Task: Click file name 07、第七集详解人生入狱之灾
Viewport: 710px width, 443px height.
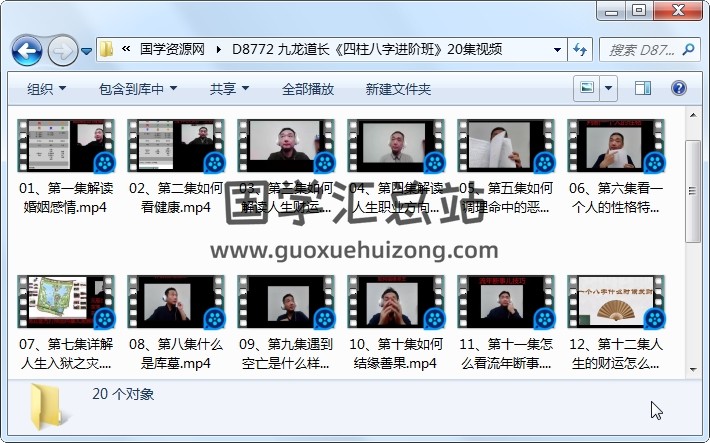Action: [66, 354]
